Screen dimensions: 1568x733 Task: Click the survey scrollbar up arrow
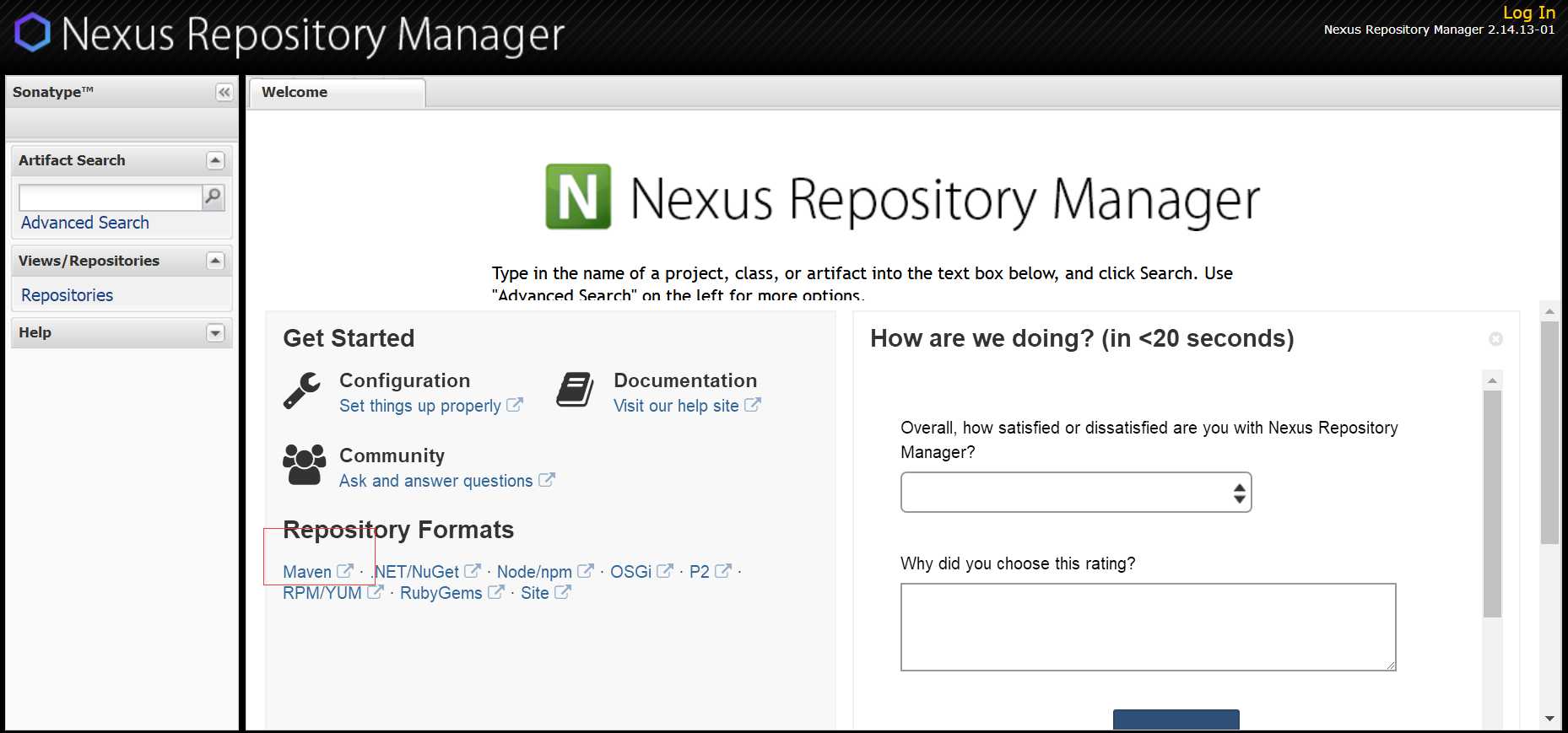[x=1492, y=380]
